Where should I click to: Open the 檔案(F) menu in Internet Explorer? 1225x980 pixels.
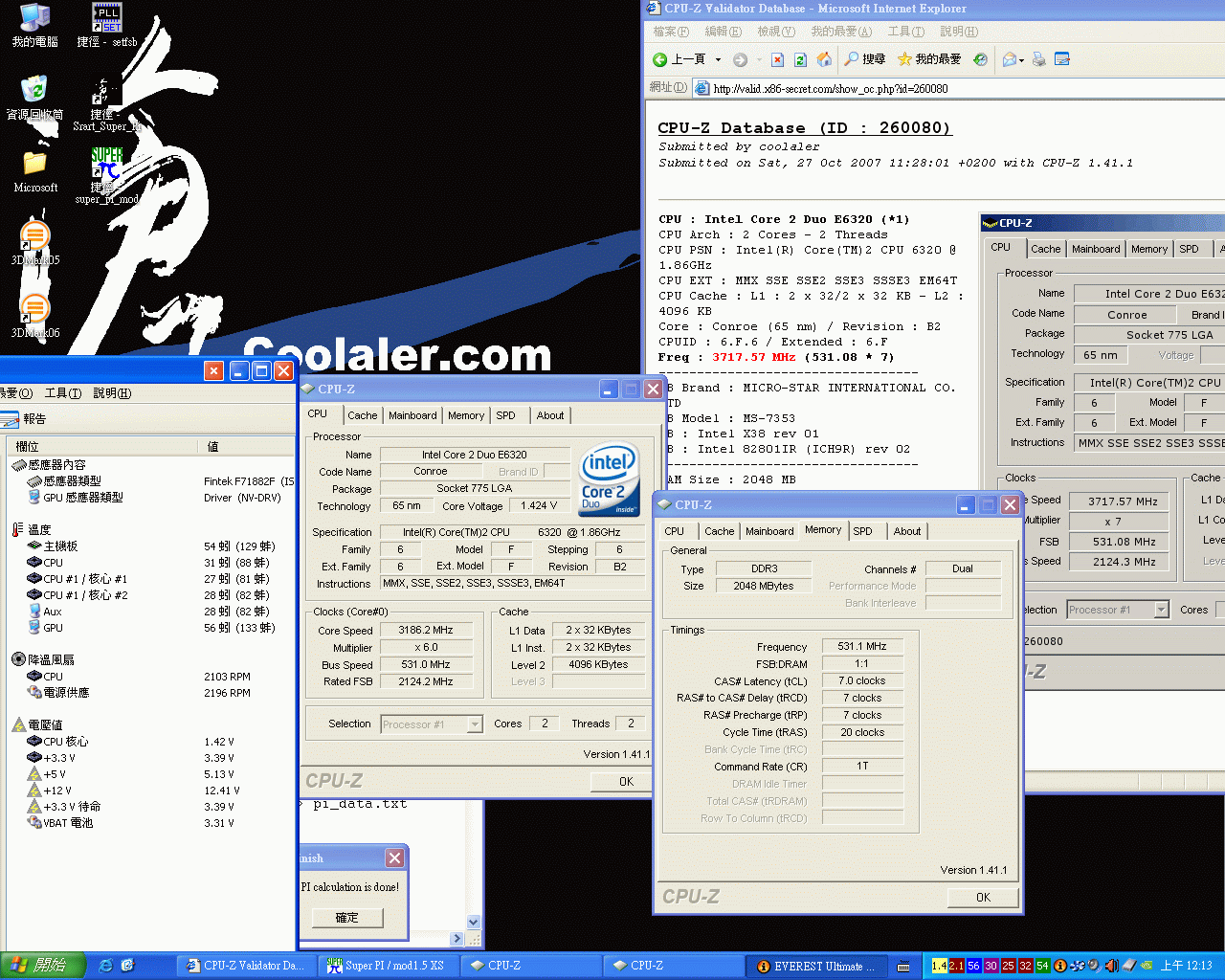671,32
